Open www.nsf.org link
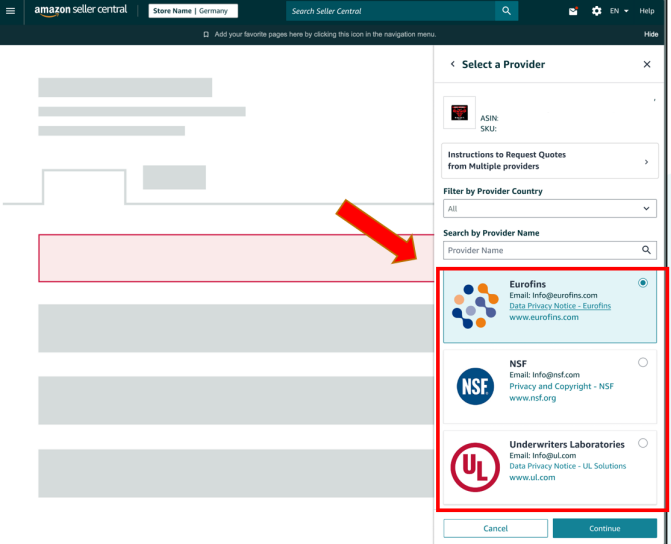 click(532, 398)
